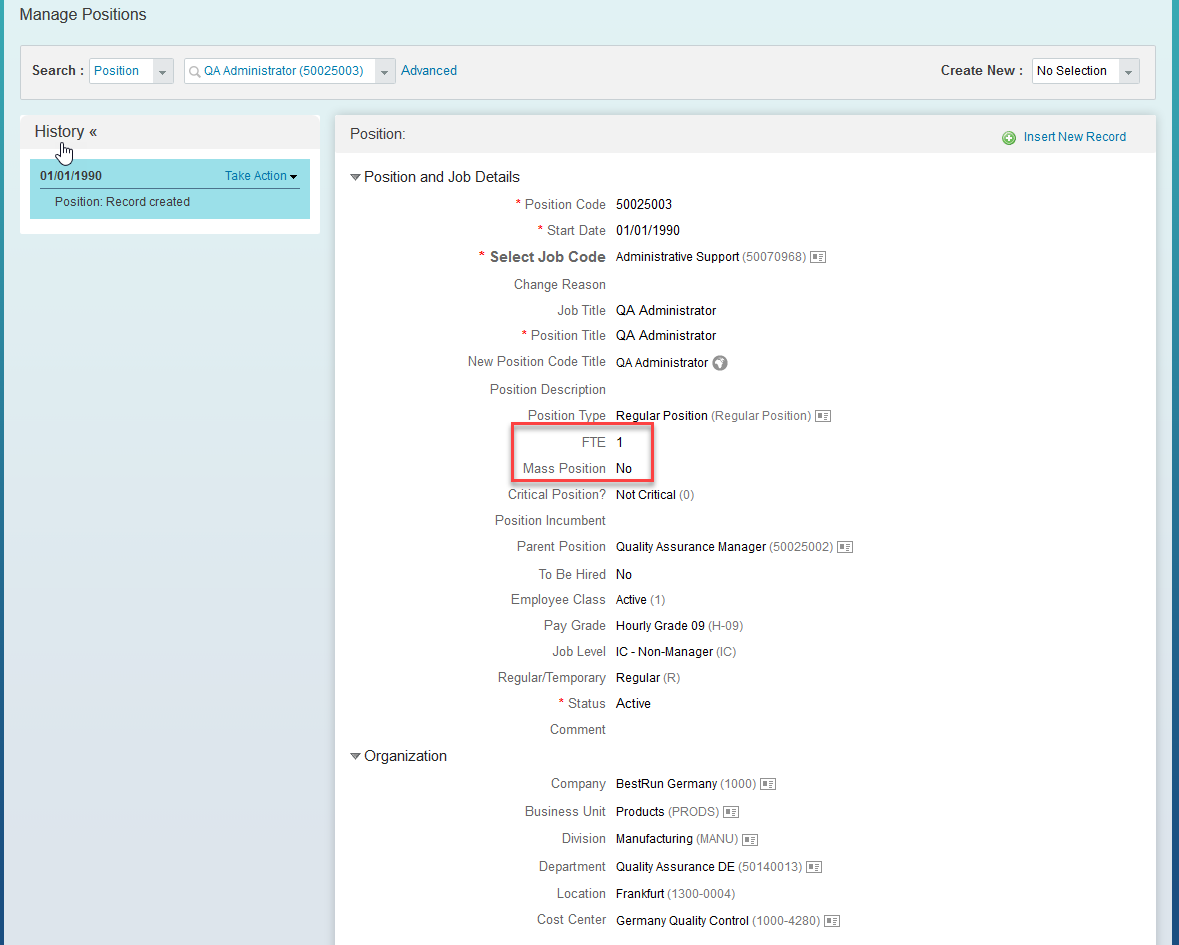1179x945 pixels.
Task: Click the Products (PRODS) business unit
Action: pos(668,812)
